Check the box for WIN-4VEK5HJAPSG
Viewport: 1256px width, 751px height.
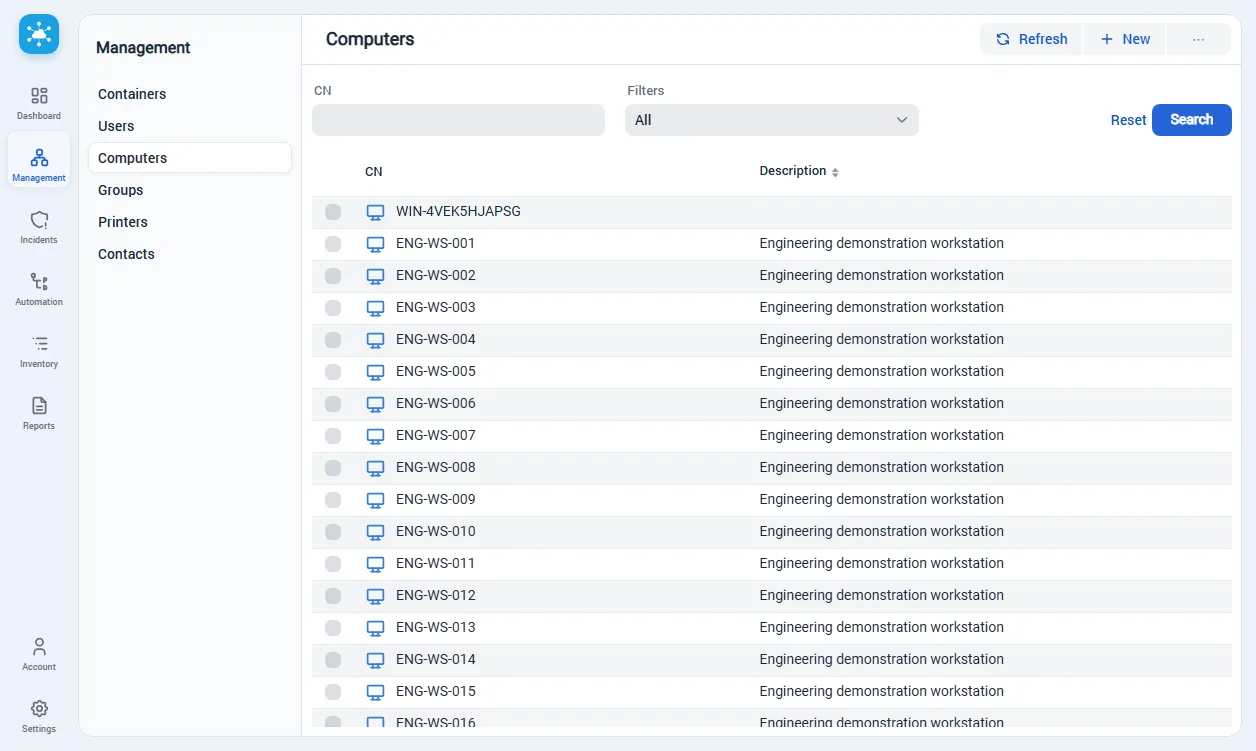coord(333,212)
